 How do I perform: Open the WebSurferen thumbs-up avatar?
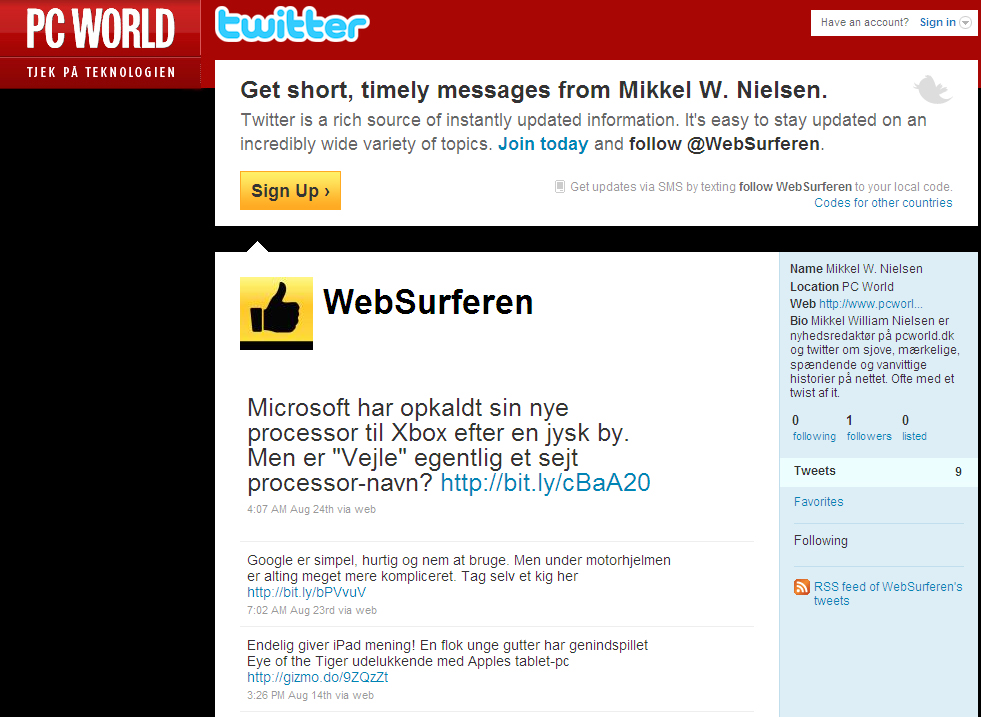(277, 313)
